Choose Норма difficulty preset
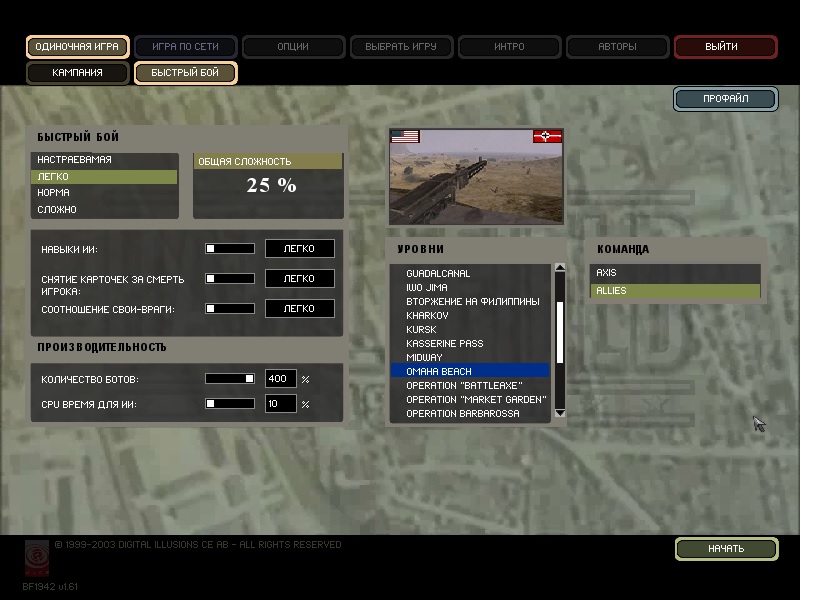The width and height of the screenshot is (819, 600). point(104,193)
